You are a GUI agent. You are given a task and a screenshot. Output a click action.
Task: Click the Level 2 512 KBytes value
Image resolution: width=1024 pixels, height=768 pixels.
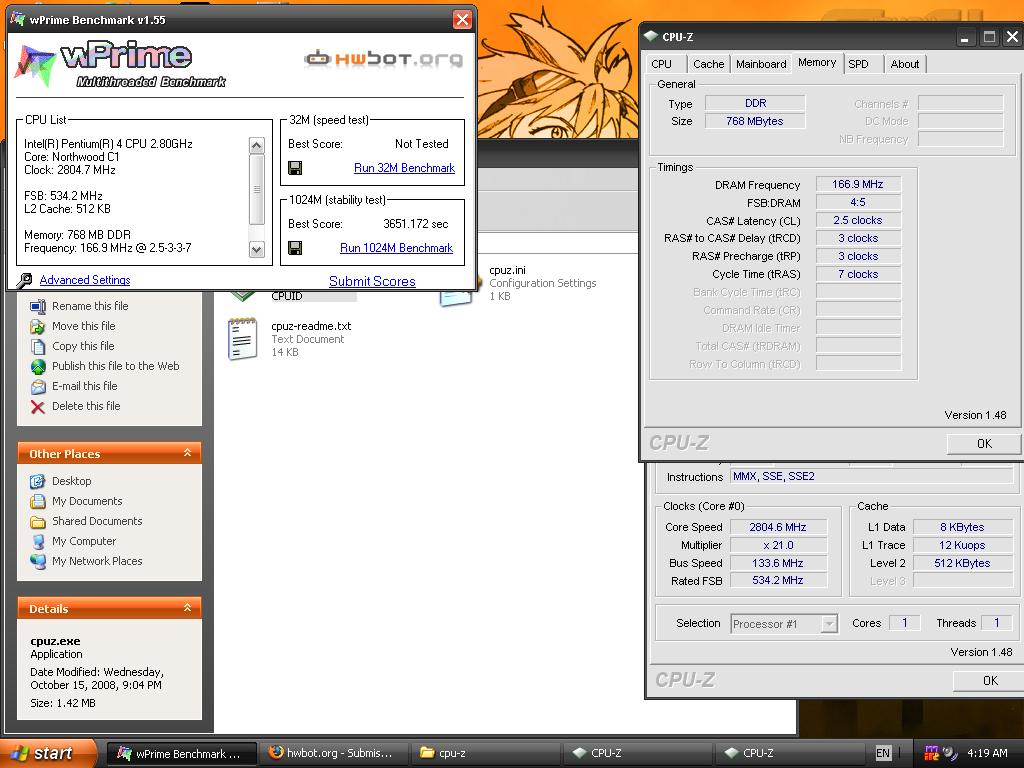[x=962, y=563]
